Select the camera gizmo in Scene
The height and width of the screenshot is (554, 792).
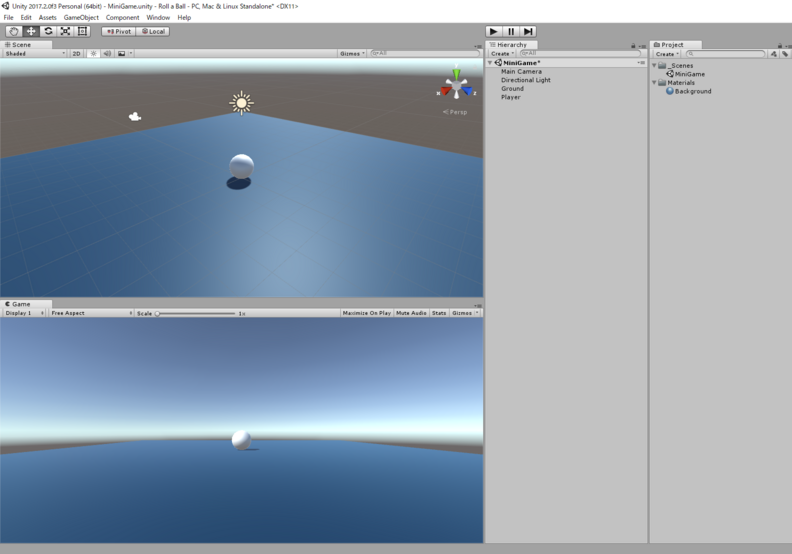tap(134, 117)
